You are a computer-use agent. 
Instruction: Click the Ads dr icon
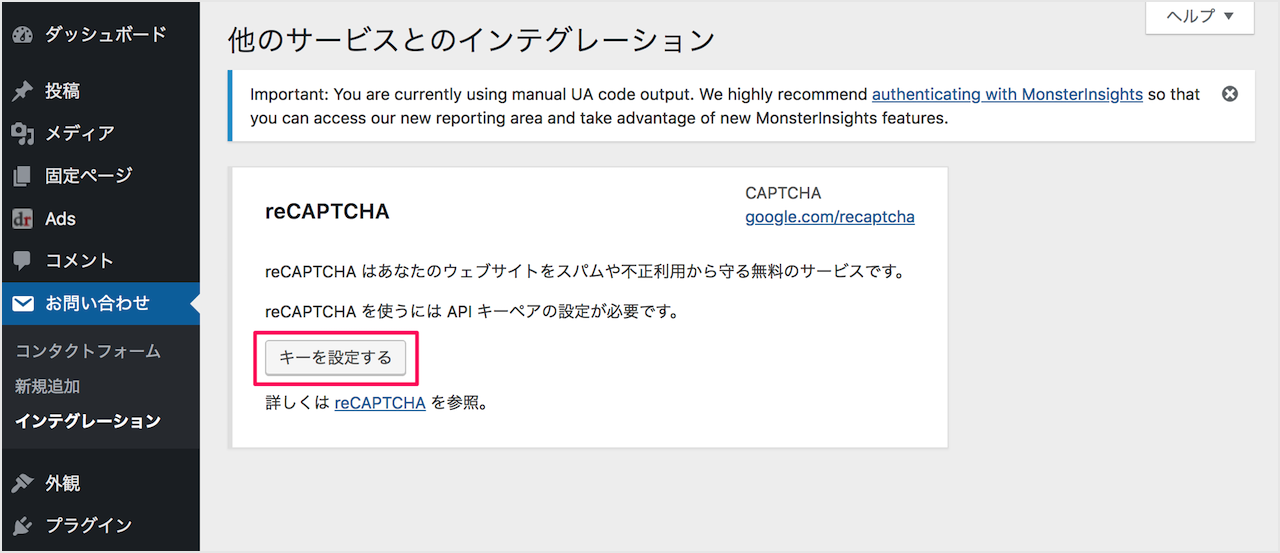tap(22, 218)
